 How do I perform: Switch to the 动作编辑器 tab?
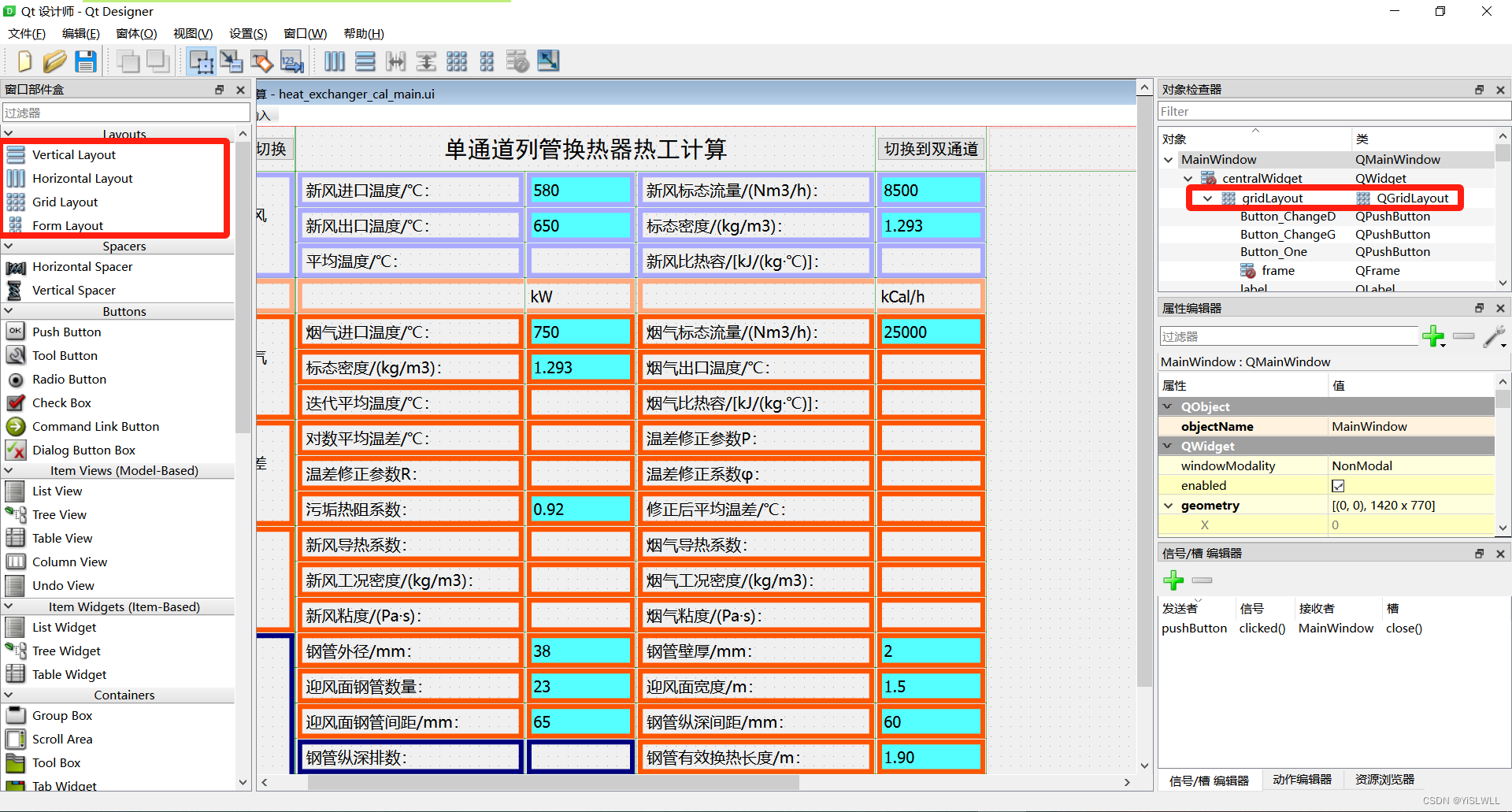(1303, 779)
